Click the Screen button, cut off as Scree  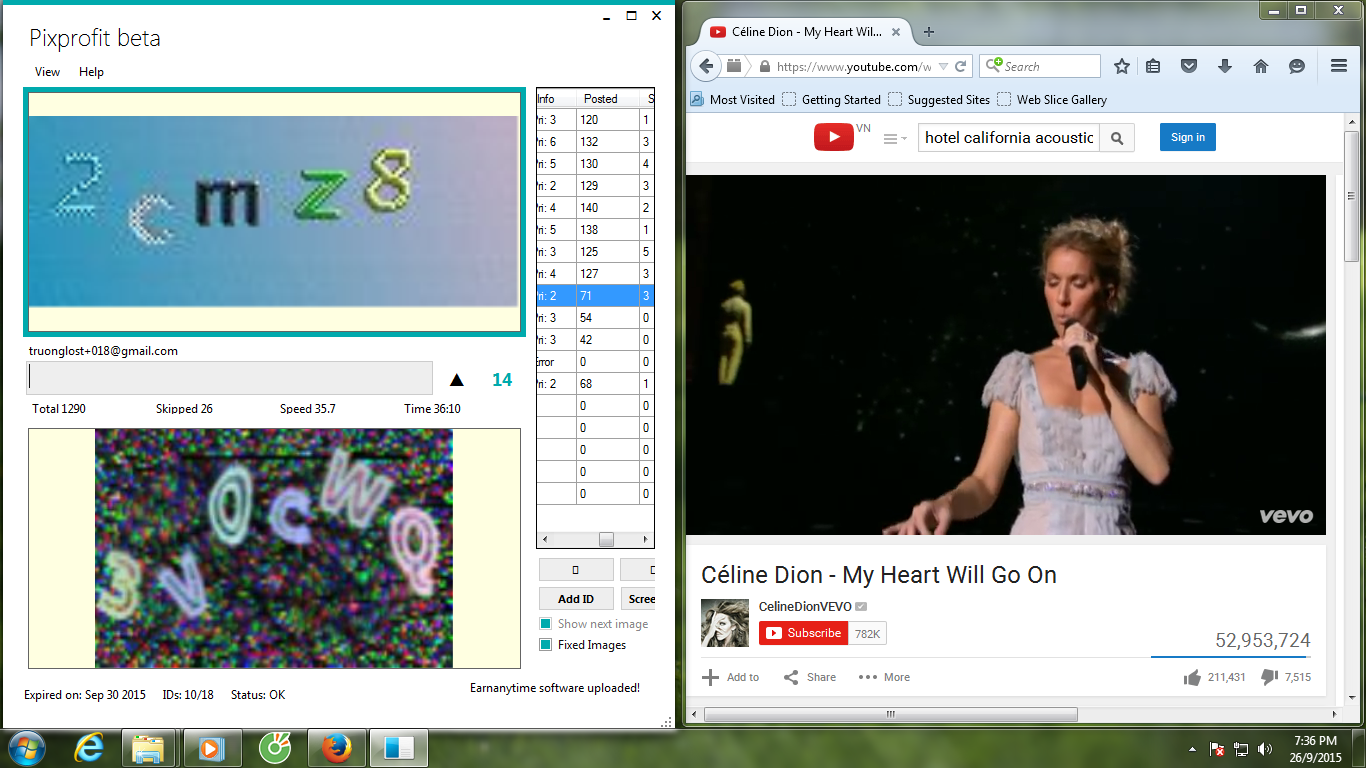pyautogui.click(x=638, y=599)
